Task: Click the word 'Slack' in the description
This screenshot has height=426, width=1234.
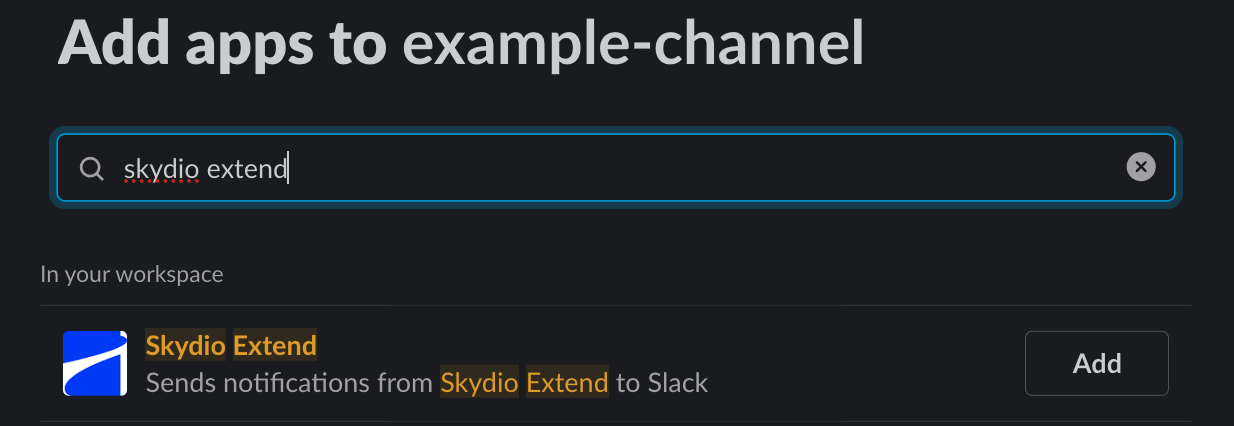Action: coord(678,382)
